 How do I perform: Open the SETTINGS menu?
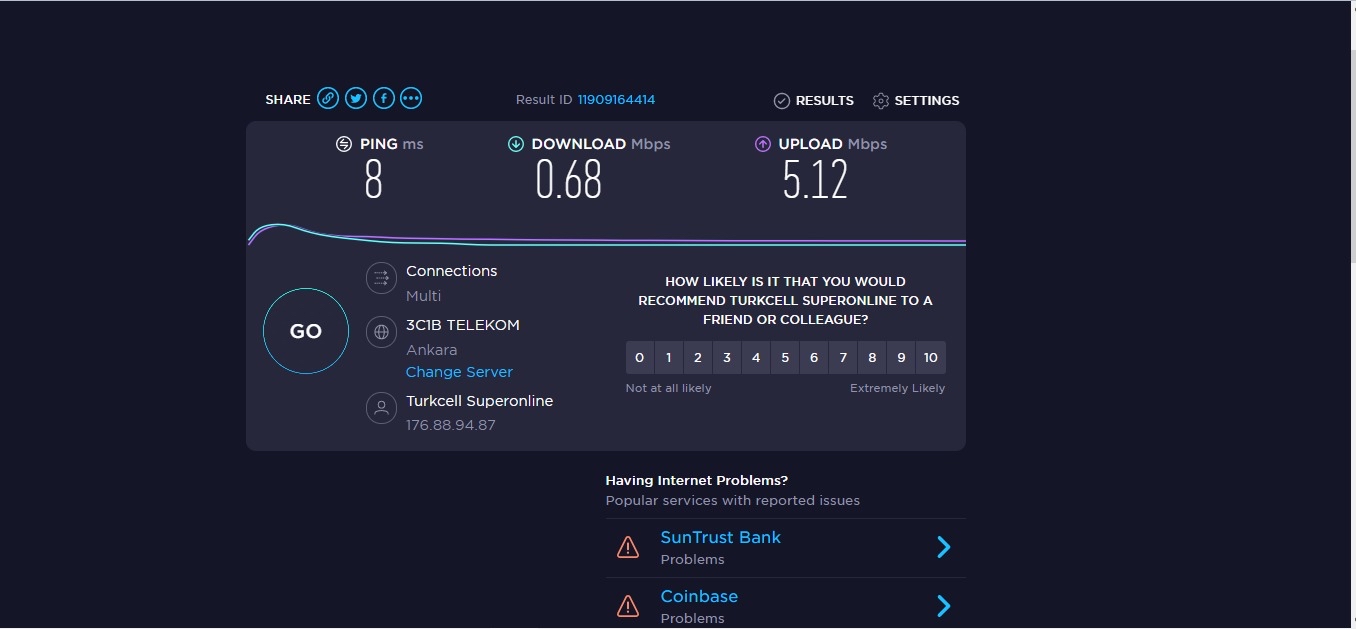coord(916,101)
